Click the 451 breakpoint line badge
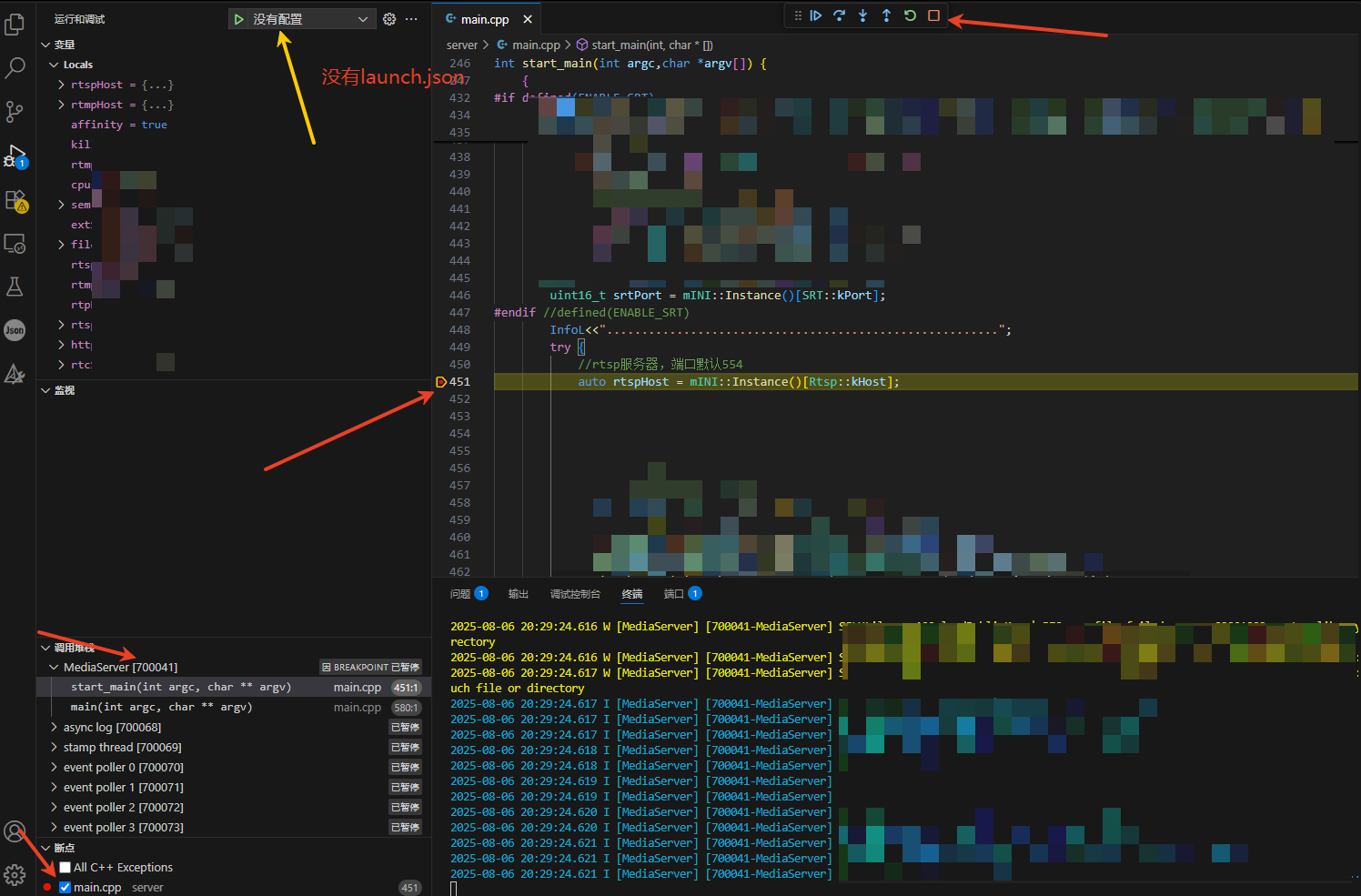This screenshot has height=896, width=1361. coord(410,888)
